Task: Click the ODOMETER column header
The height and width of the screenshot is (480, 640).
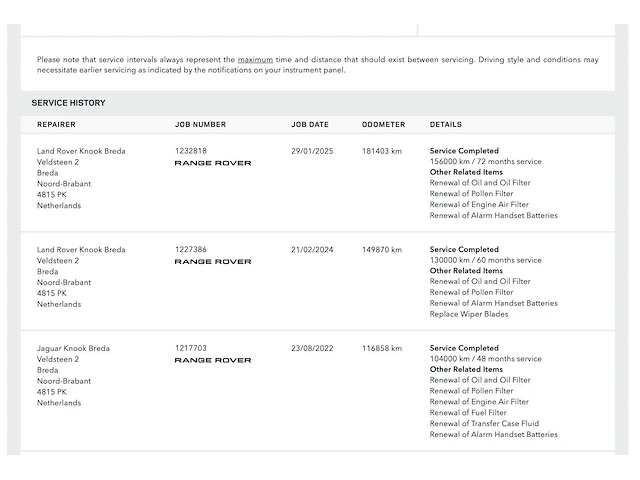Action: (x=383, y=124)
